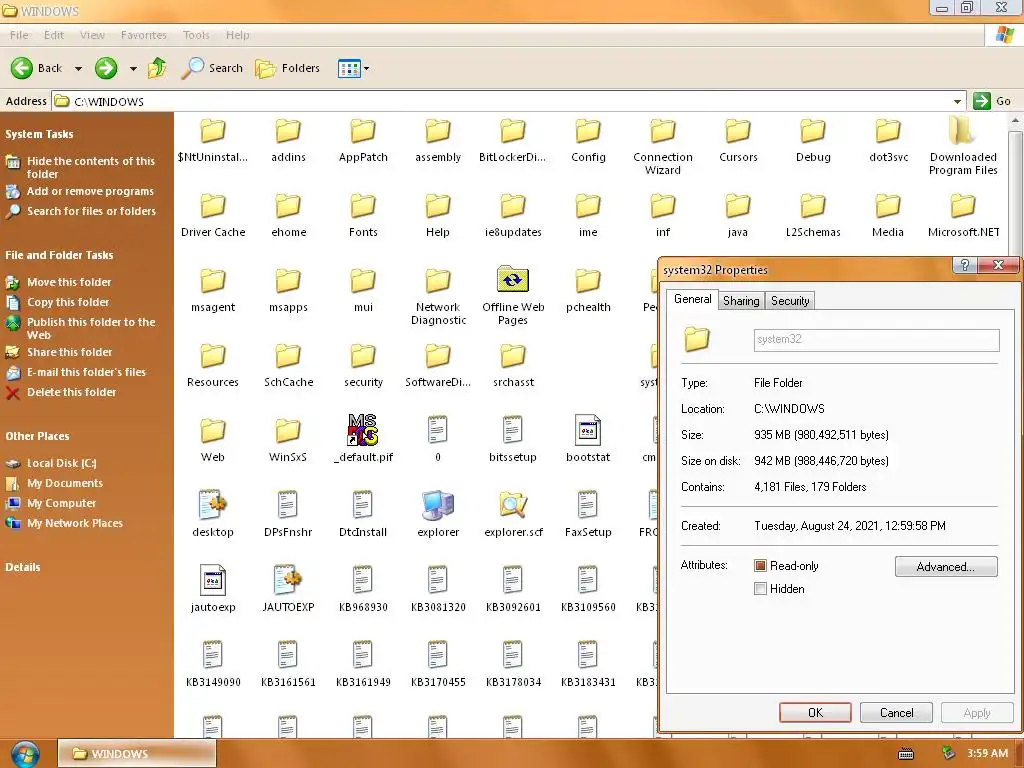1024x768 pixels.
Task: Toggle the Read-only attribute checkbox
Action: pyautogui.click(x=760, y=566)
